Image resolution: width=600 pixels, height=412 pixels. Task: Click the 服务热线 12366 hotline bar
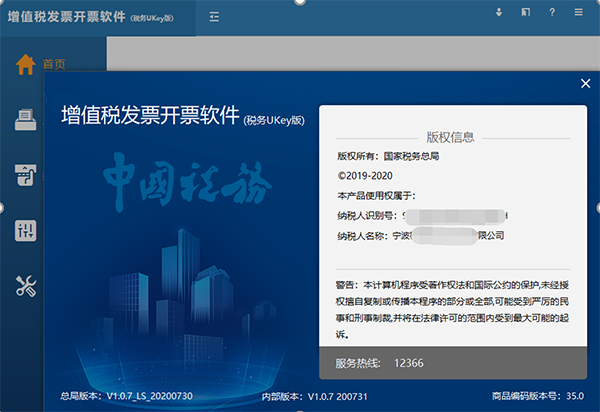(452, 360)
